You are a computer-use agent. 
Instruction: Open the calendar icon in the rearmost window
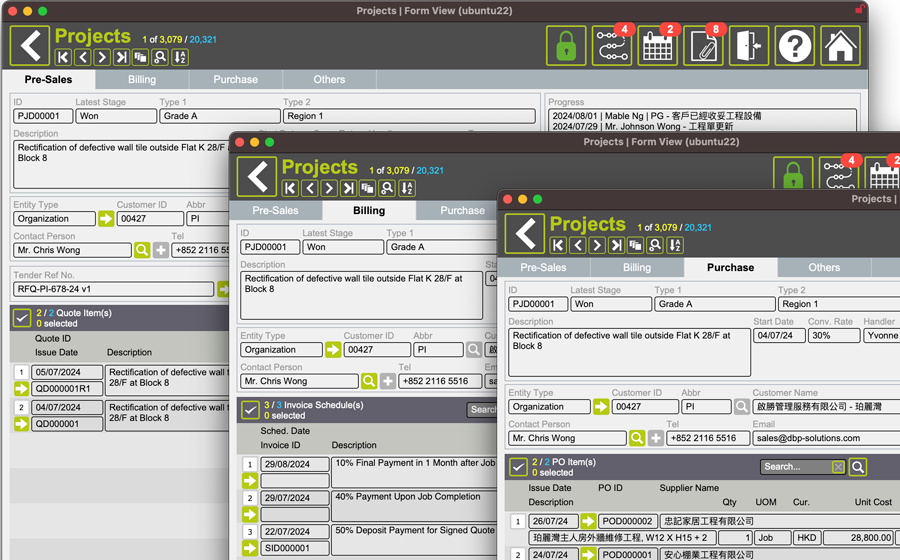657,45
